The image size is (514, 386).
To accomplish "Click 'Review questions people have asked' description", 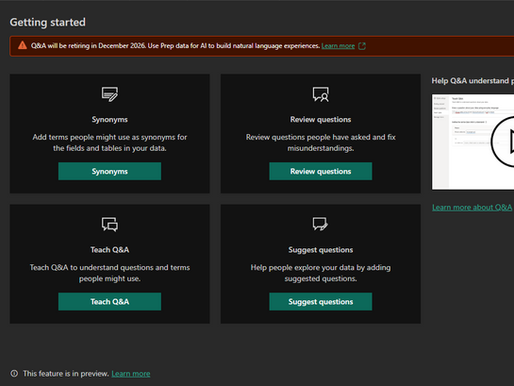I will pyautogui.click(x=321, y=143).
